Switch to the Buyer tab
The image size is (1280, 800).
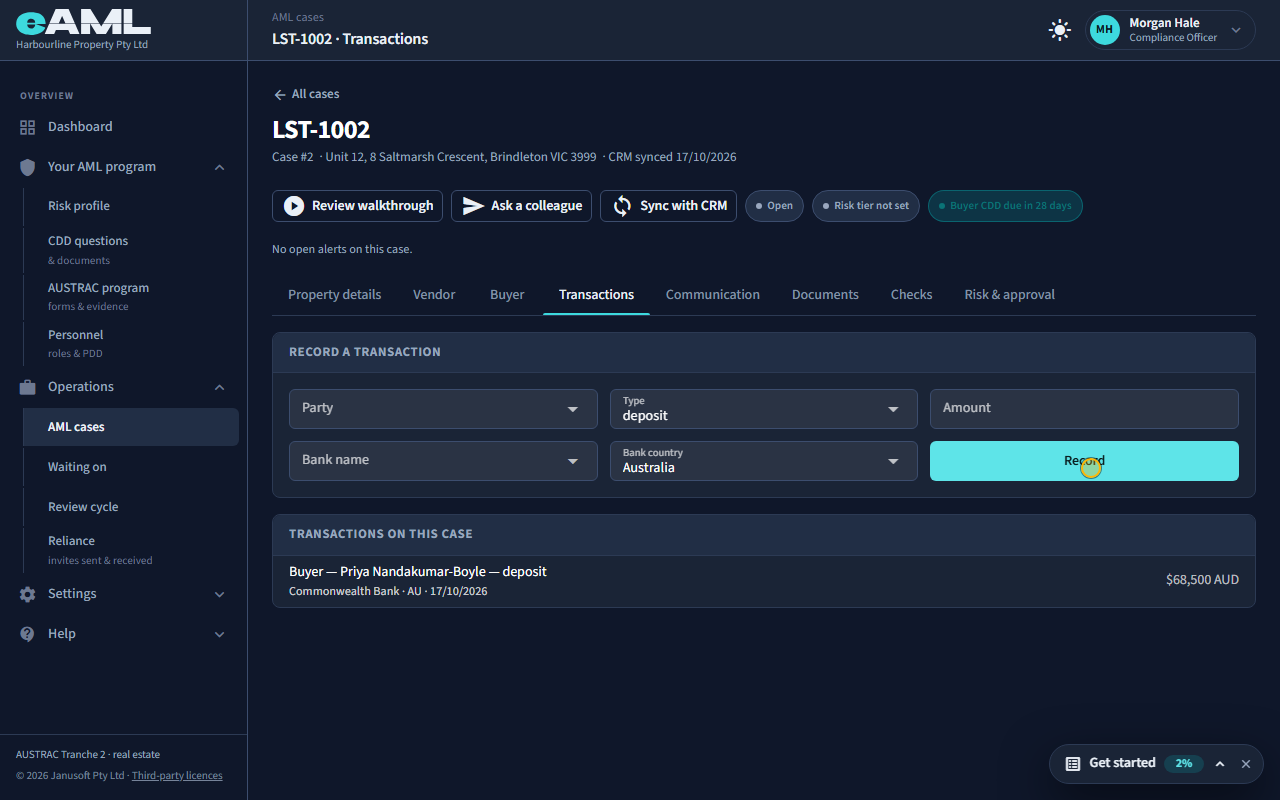tap(507, 295)
